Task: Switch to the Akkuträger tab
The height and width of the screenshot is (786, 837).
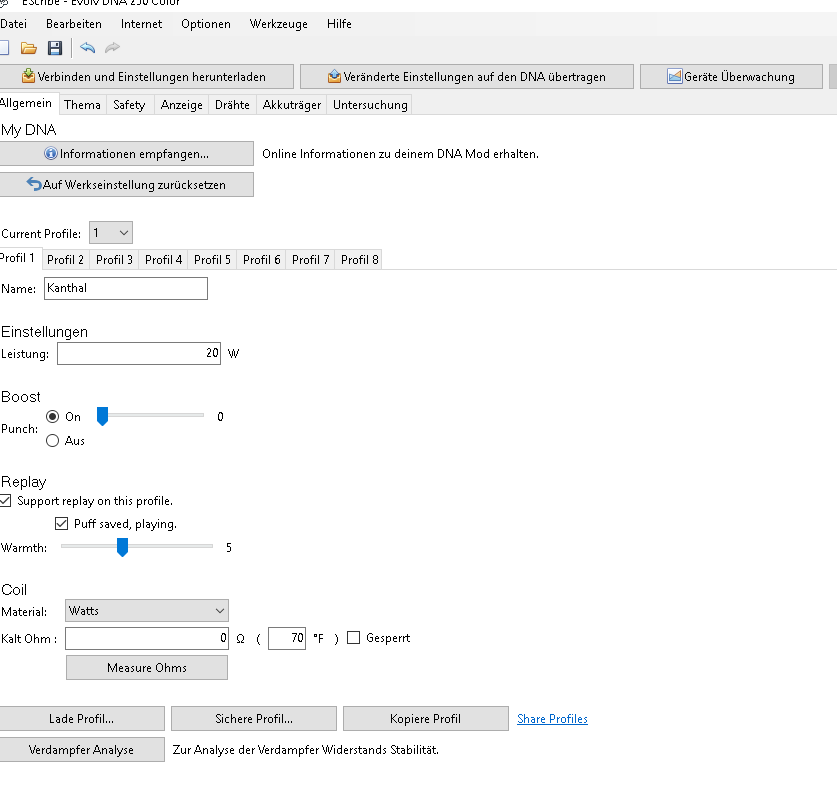Action: [x=291, y=105]
